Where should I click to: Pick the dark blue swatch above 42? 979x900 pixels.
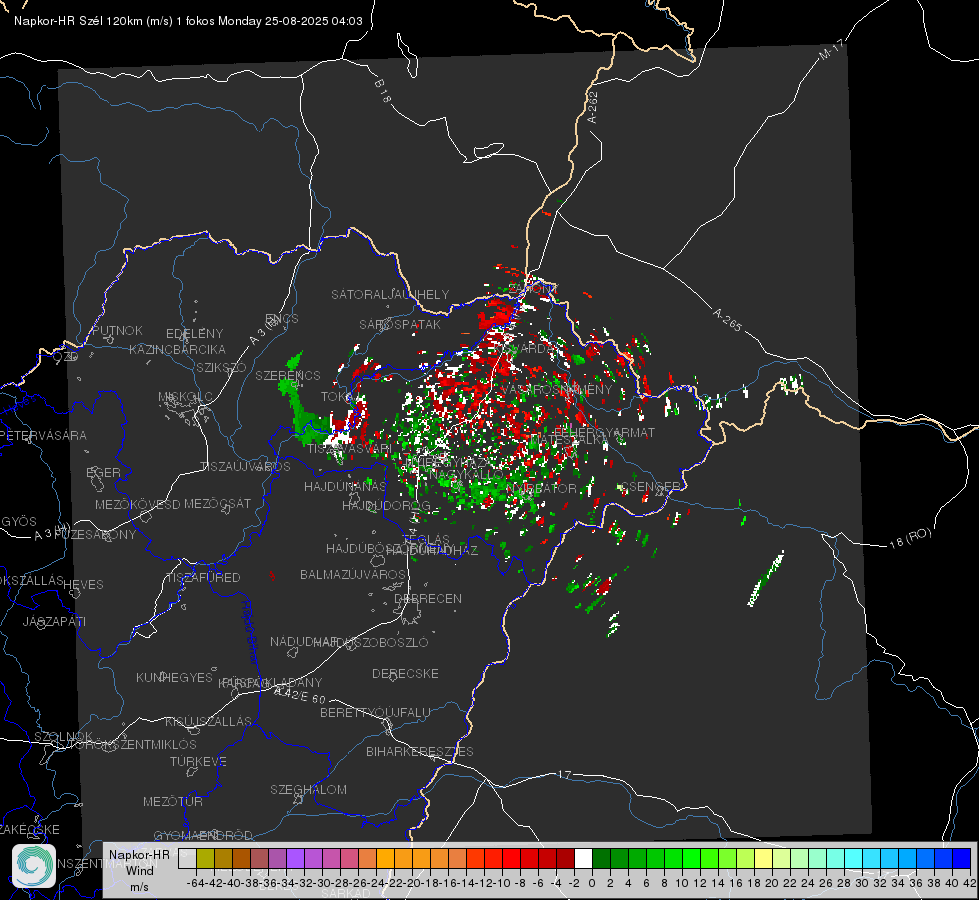point(962,859)
